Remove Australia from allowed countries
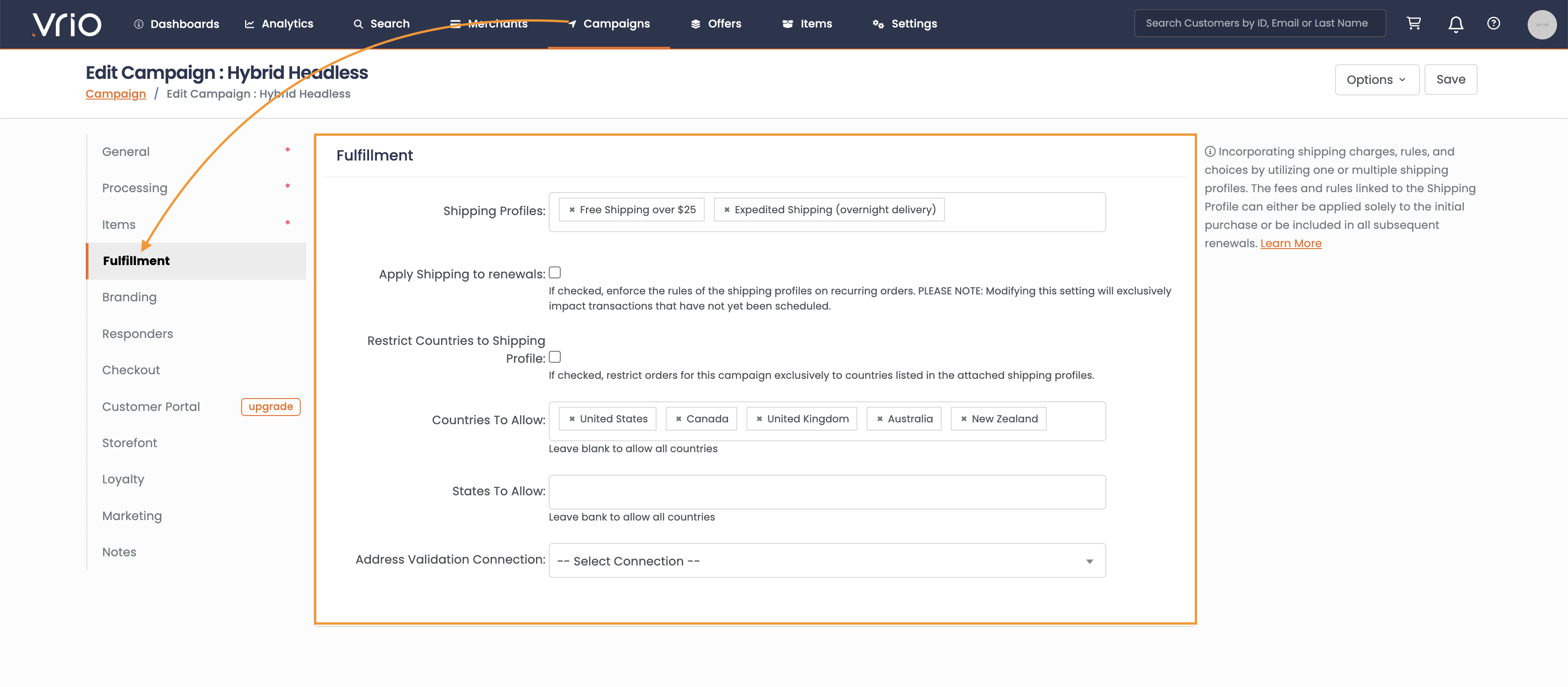Screen dimensions: 1568x687 coord(879,419)
